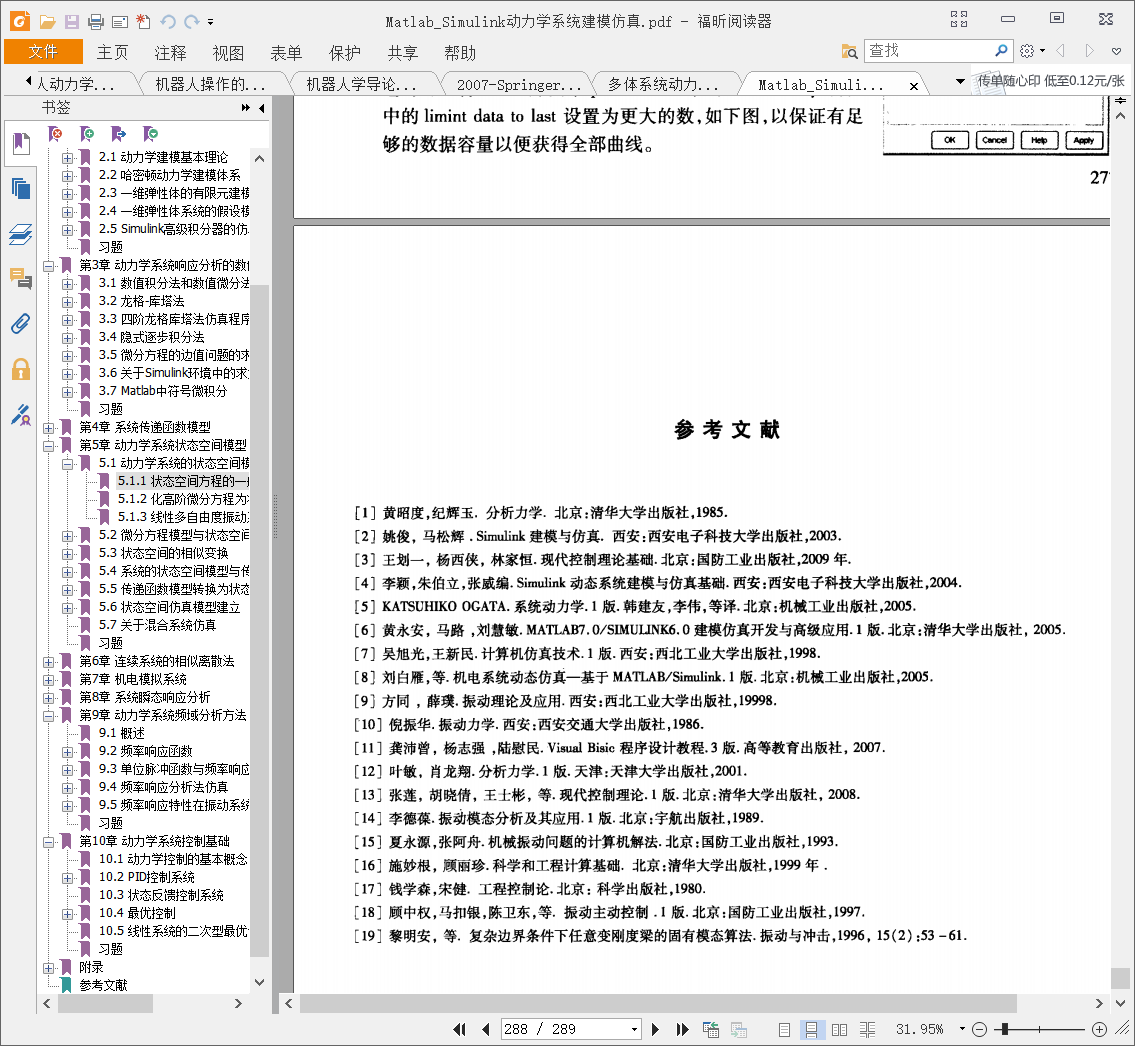The image size is (1135, 1046).
Task: Click the Print icon in quick access toolbar
Action: [96, 22]
